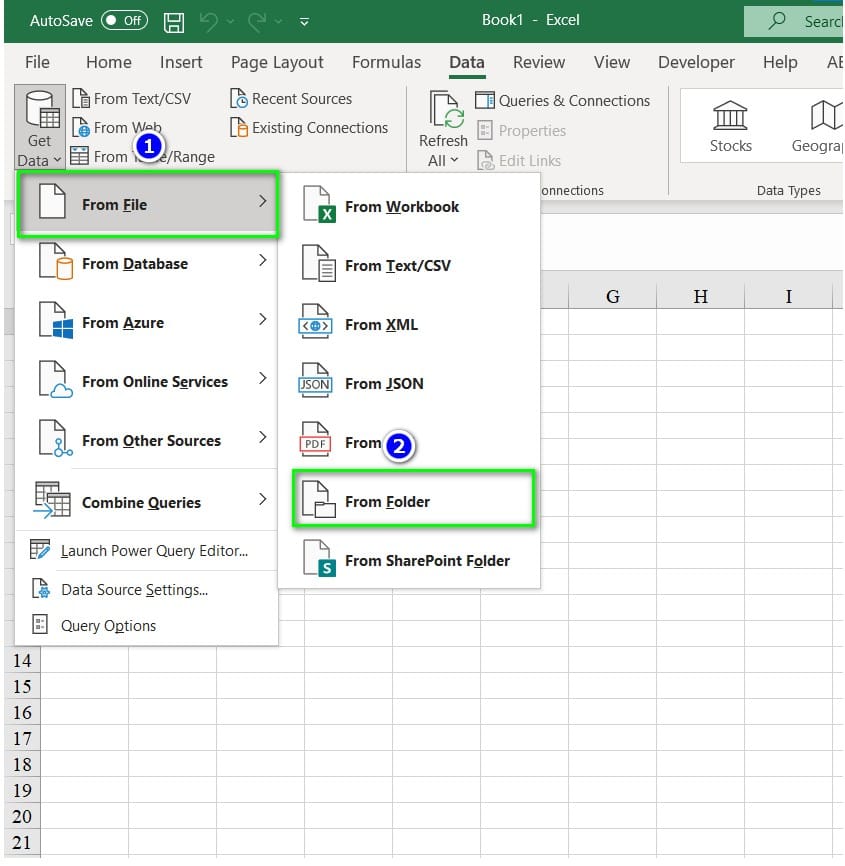Viewport: 845px width, 866px height.
Task: Select the Stocks data type
Action: [730, 127]
